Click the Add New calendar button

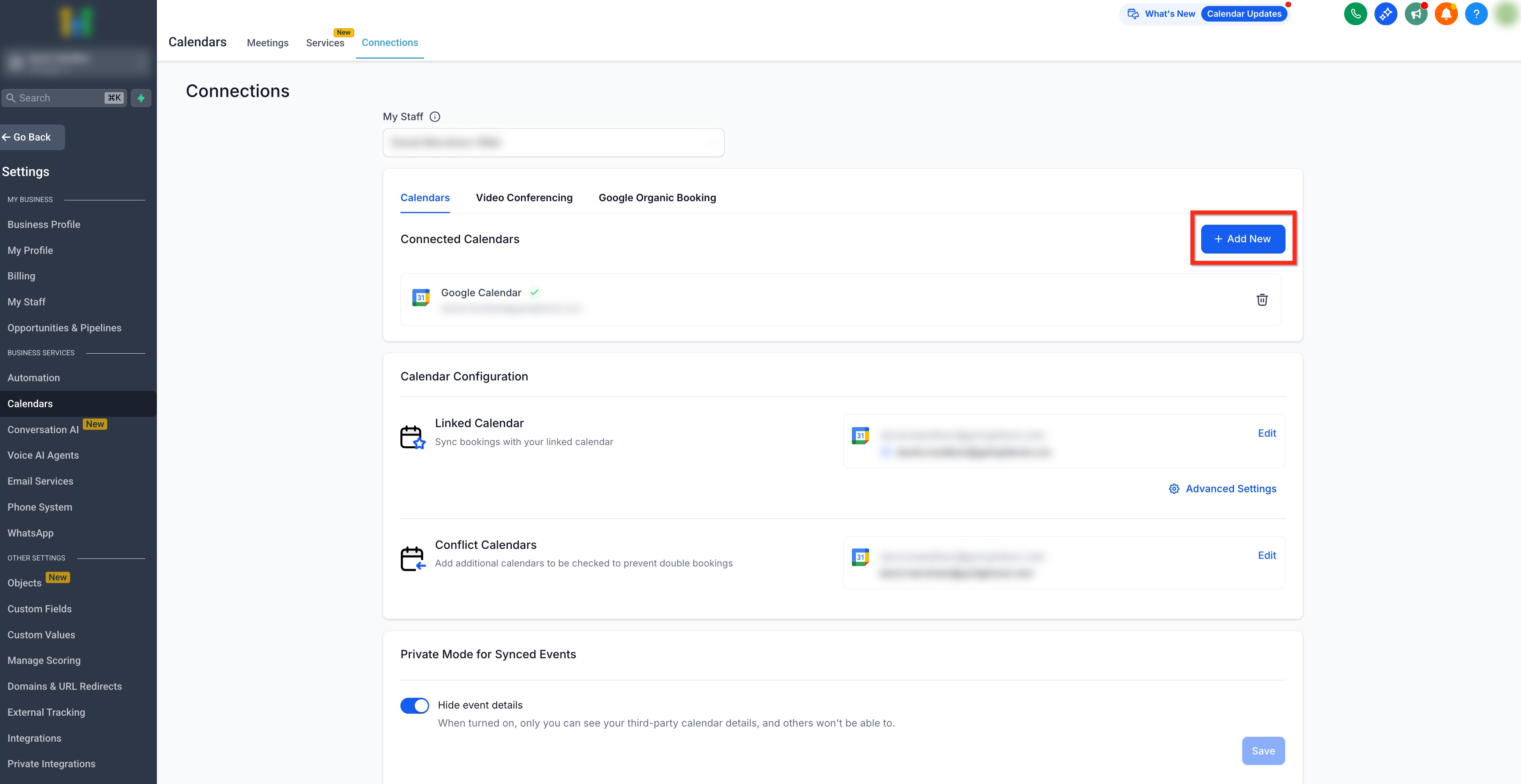point(1242,239)
